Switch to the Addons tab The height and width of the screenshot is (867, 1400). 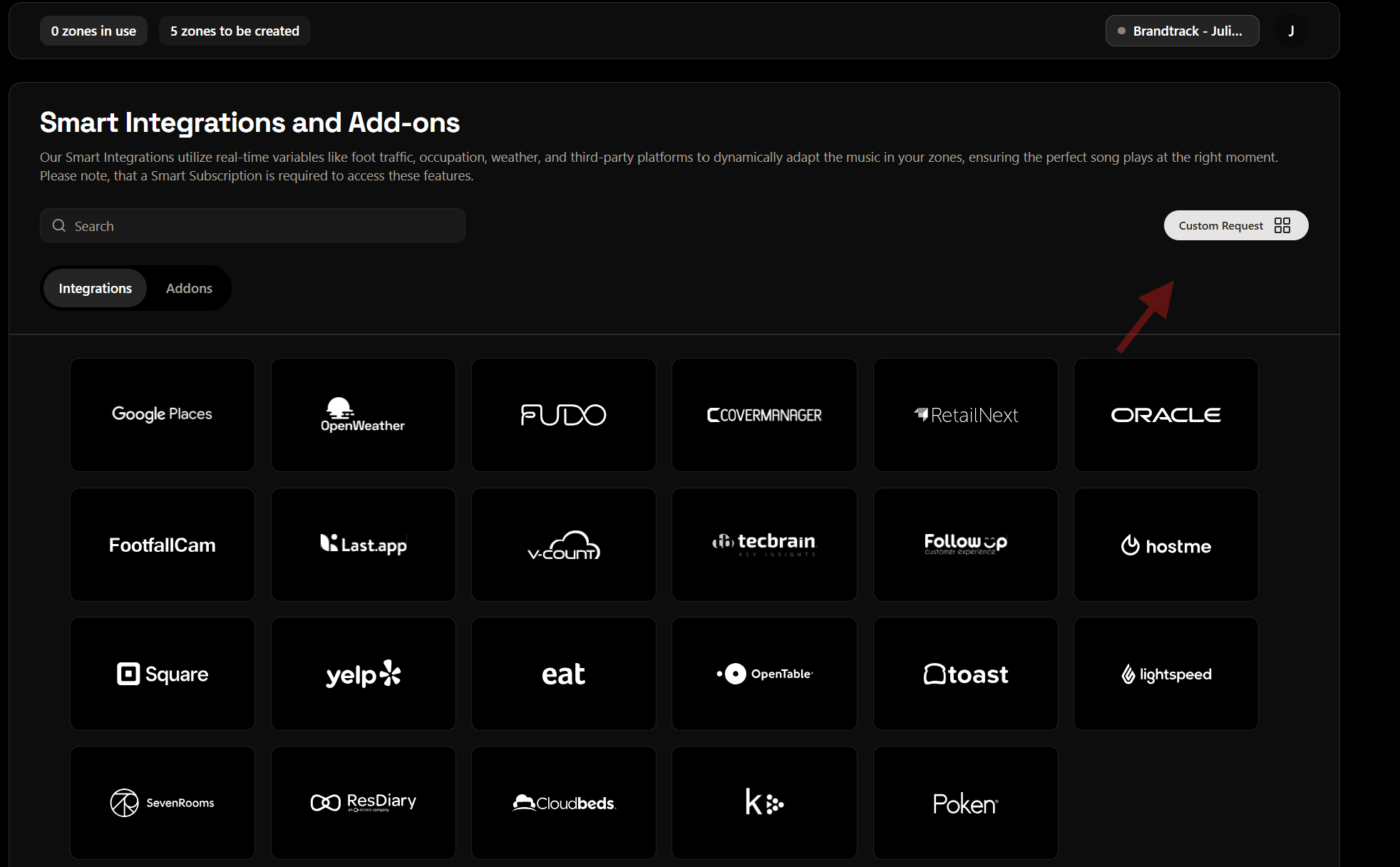click(189, 288)
